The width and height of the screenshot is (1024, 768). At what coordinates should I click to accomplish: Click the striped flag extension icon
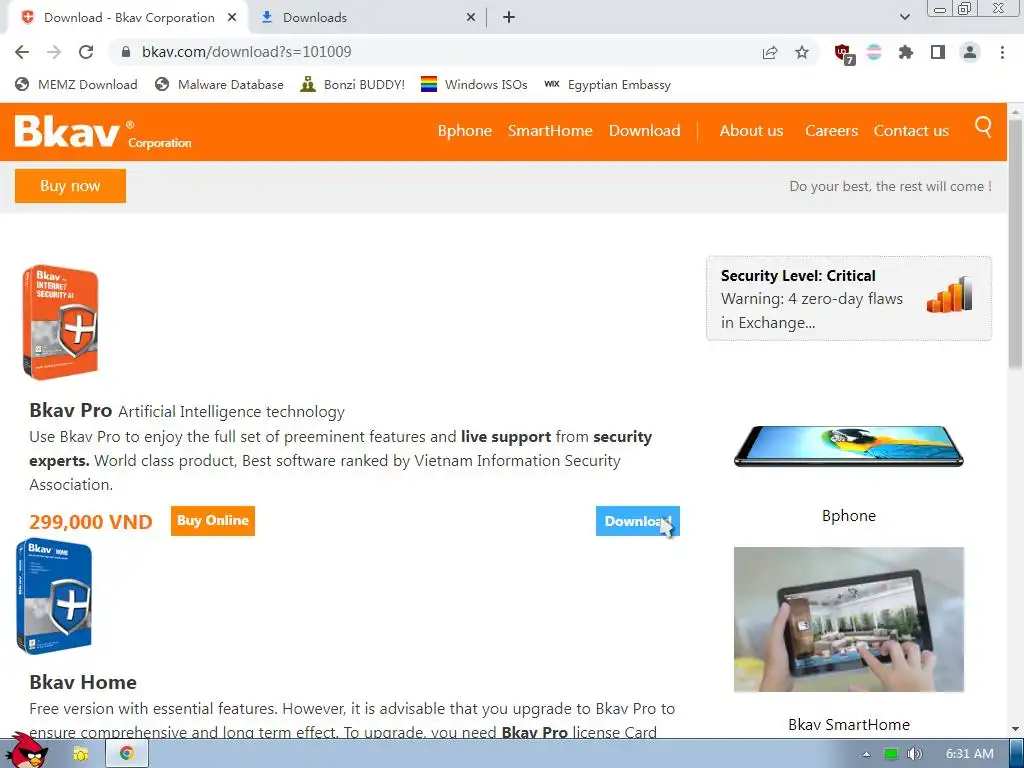click(874, 52)
